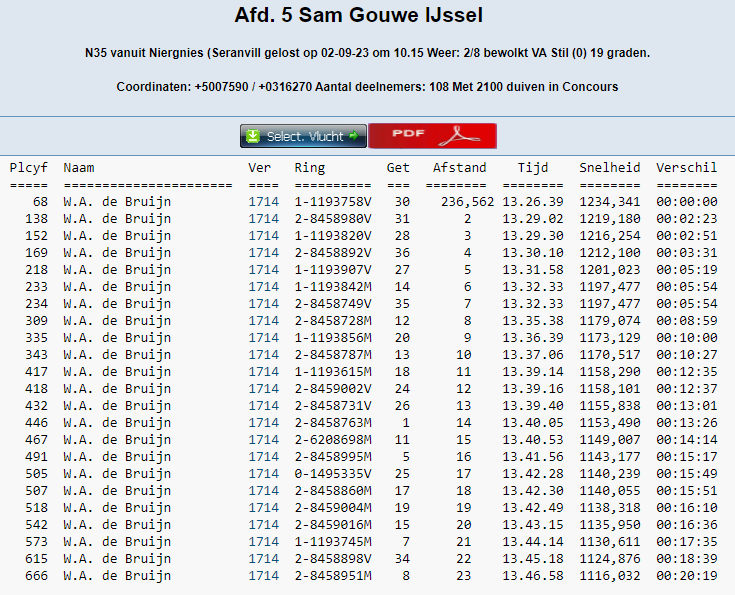
Task: Click speed value 1116,032
Action: click(x=609, y=576)
